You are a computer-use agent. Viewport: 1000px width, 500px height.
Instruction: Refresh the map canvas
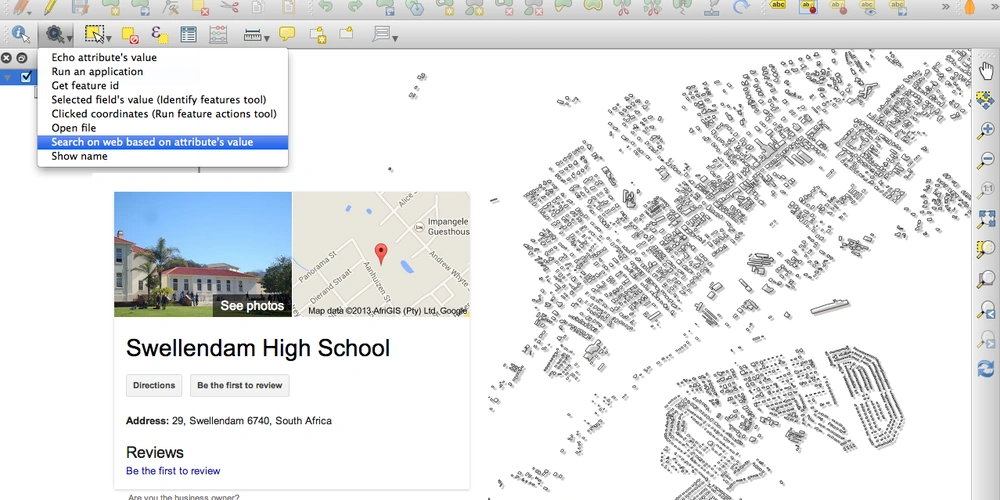[986, 369]
